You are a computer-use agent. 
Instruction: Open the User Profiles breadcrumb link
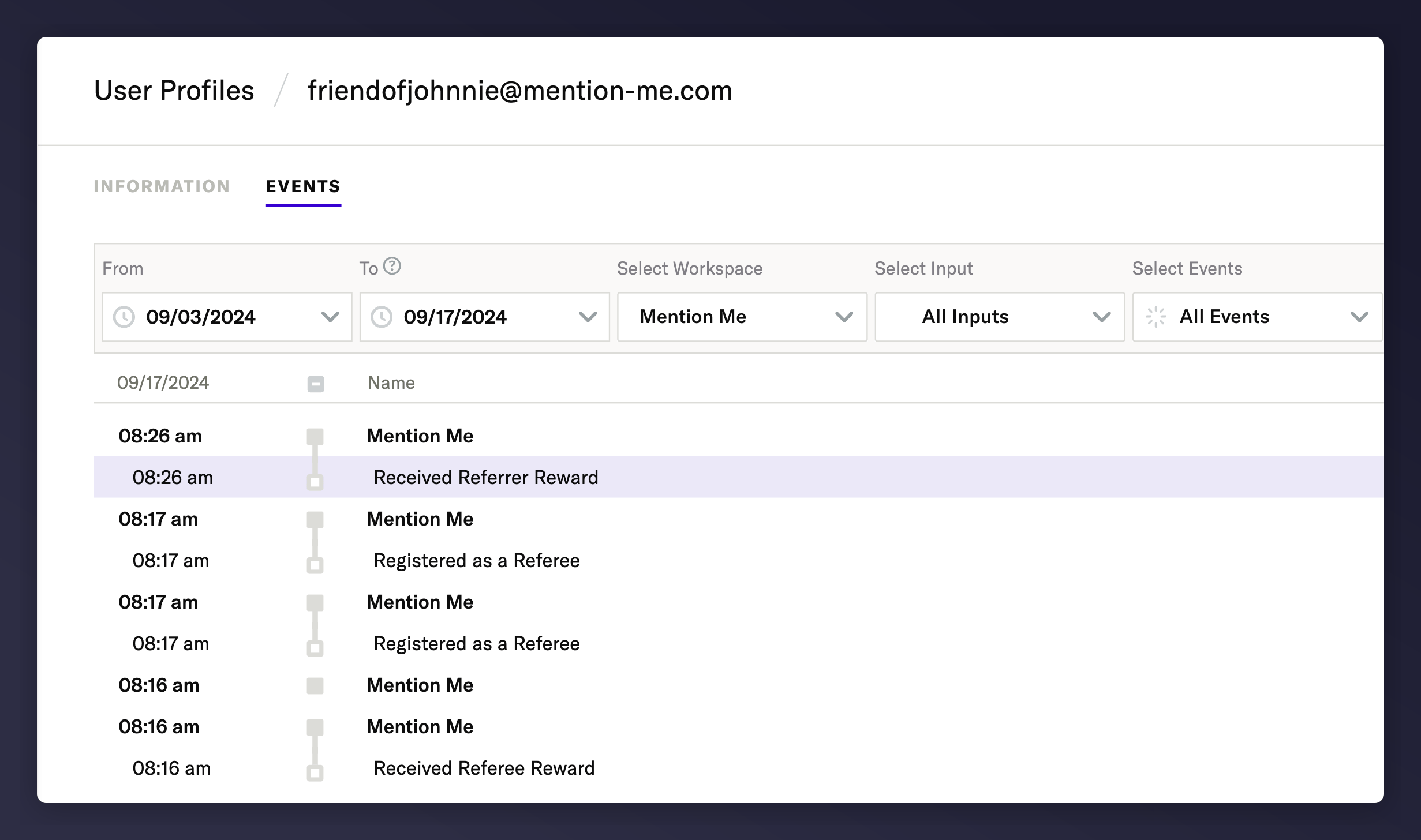click(174, 91)
